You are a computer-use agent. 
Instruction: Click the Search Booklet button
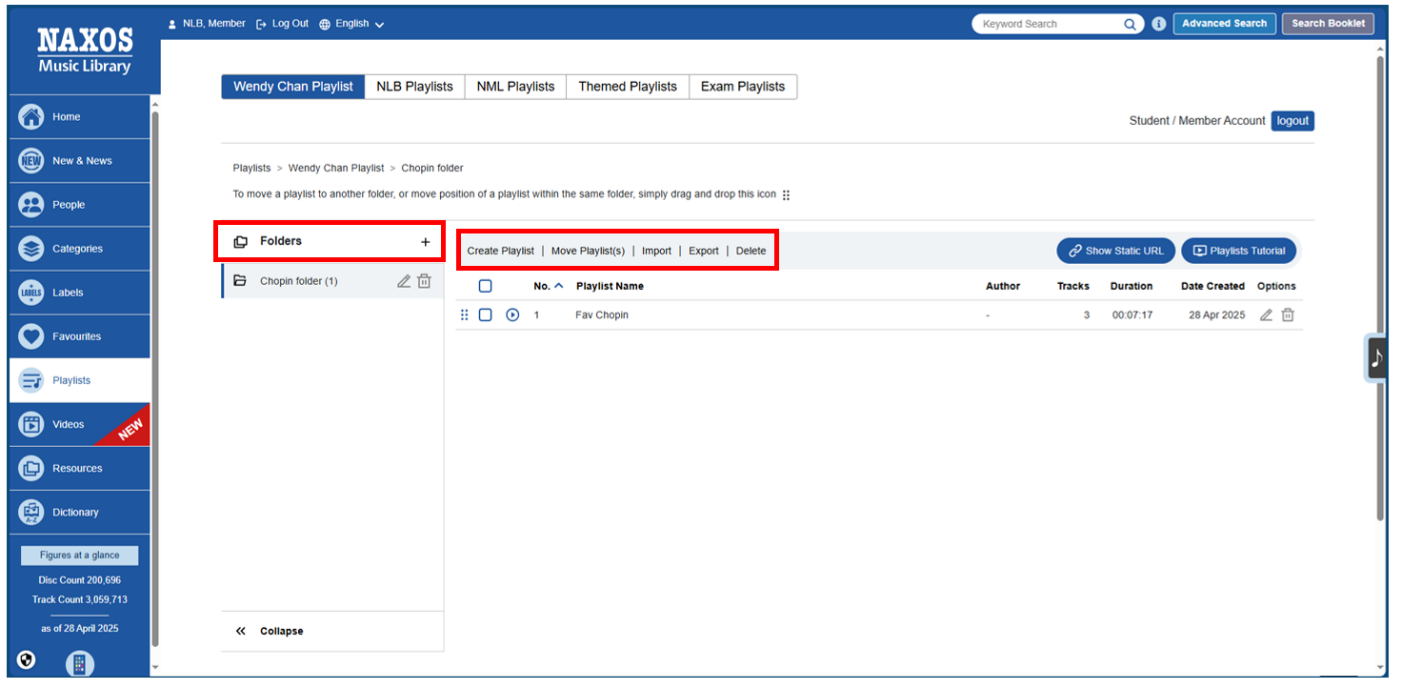tap(1328, 24)
